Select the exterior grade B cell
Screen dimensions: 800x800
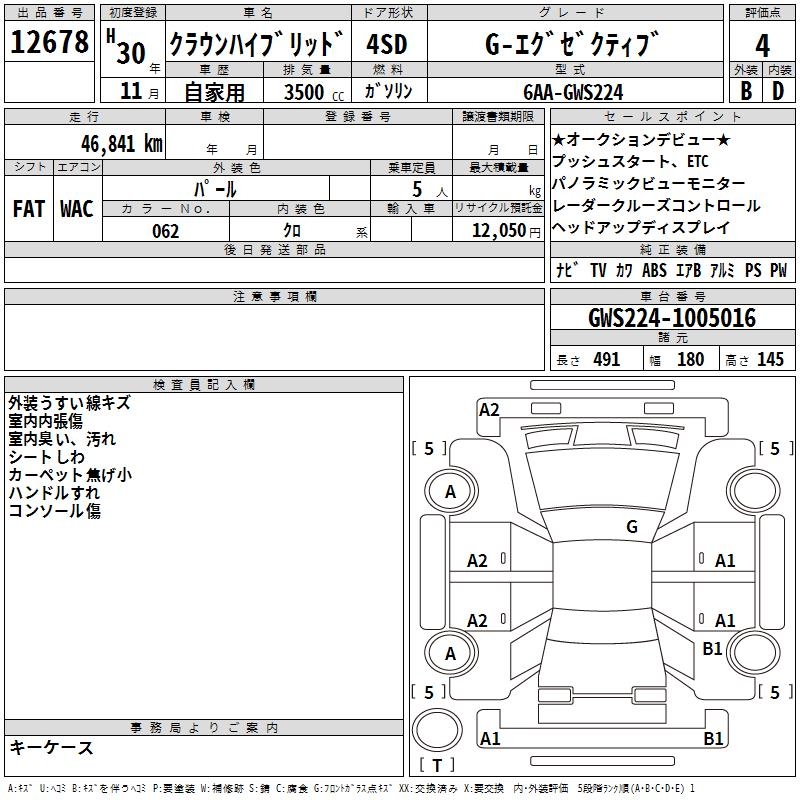745,91
